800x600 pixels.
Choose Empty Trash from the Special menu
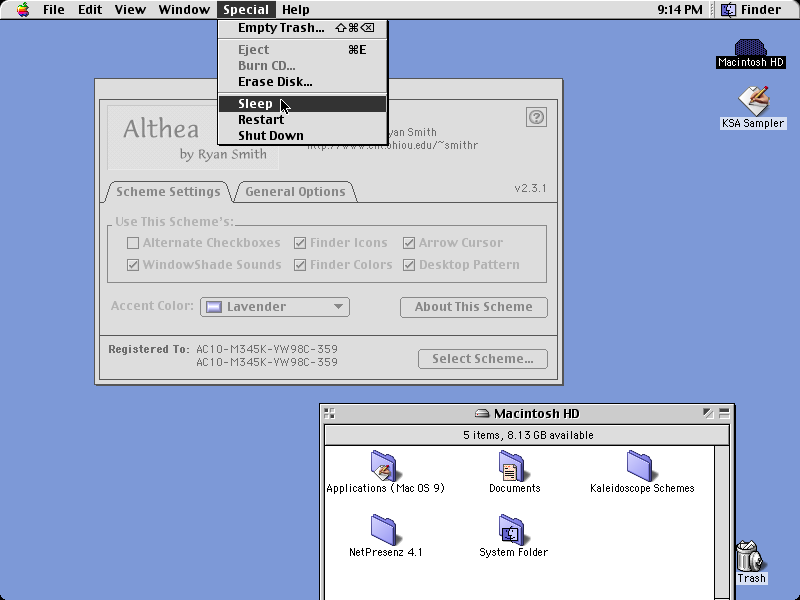tap(303, 28)
